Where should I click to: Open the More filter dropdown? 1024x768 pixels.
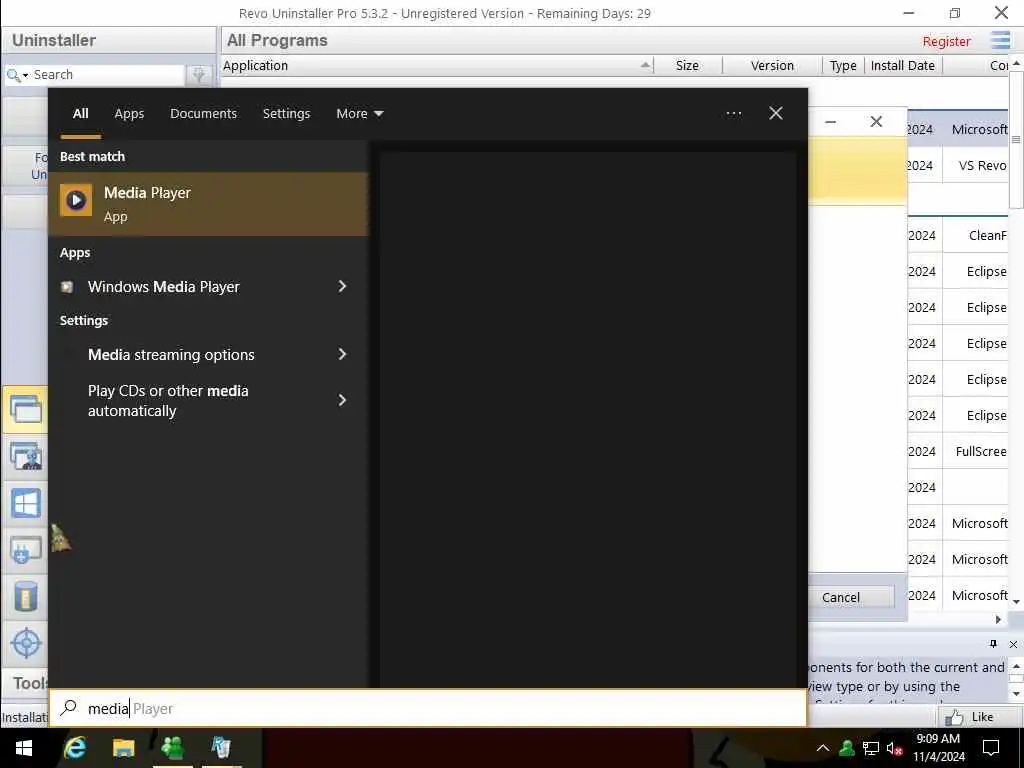(359, 114)
